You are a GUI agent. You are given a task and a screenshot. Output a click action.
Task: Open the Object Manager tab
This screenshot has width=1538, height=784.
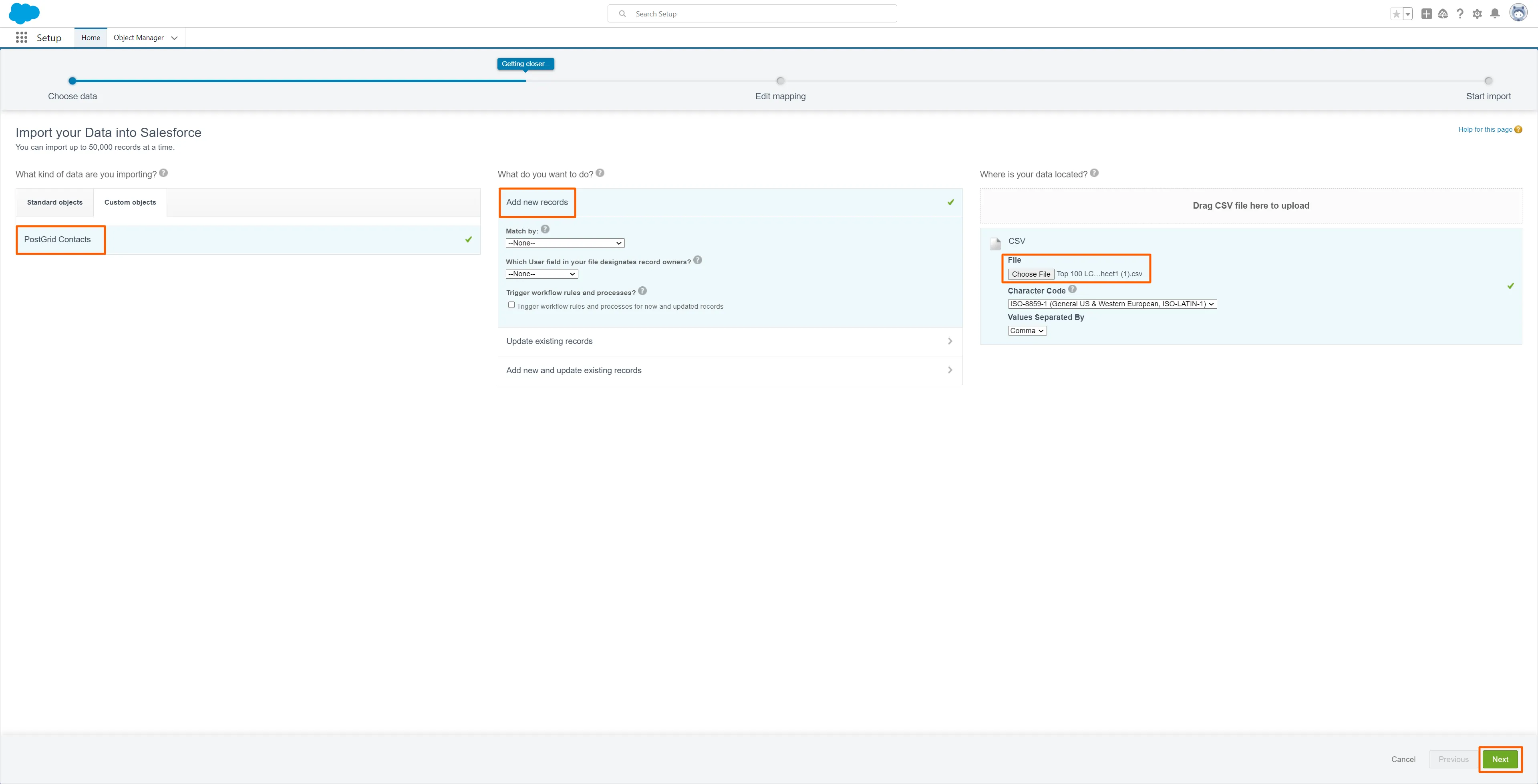pos(139,38)
